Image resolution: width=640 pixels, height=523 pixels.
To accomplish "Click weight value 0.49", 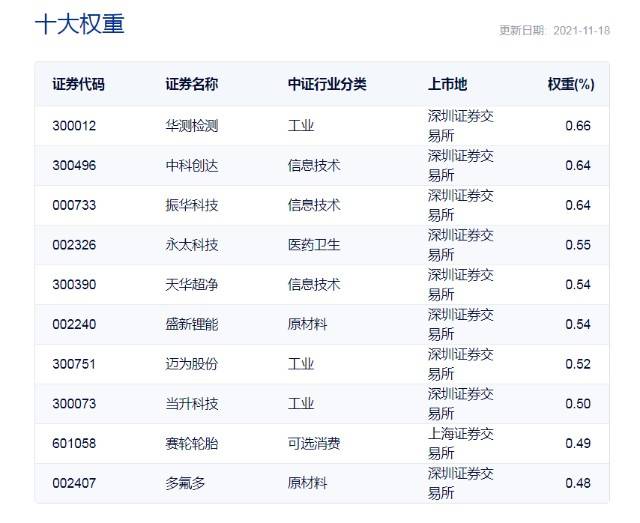I will [578, 443].
